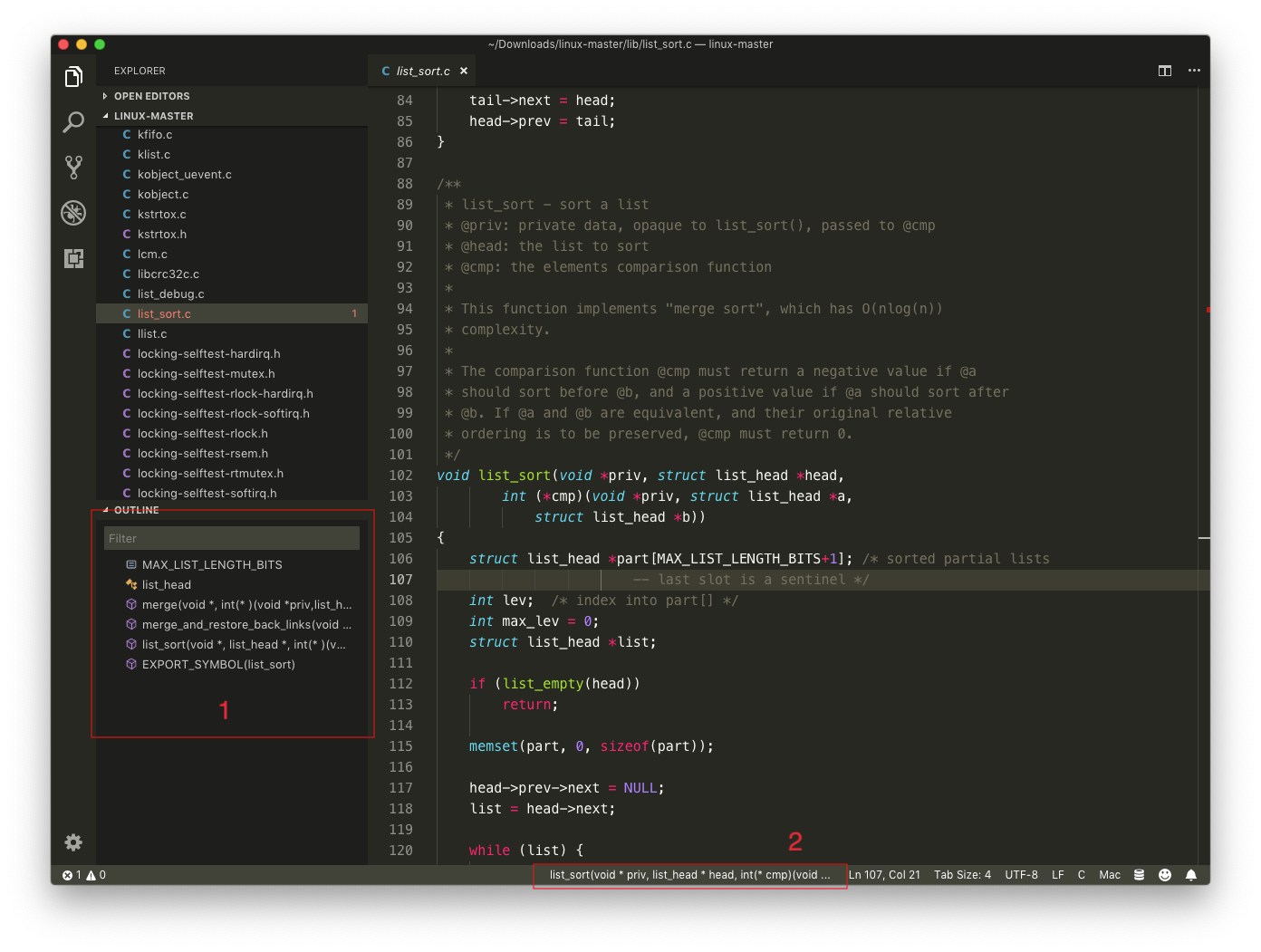Jump to MAX_LIST_LENGTH_BITS in outline
This screenshot has width=1261, height=952.
(x=232, y=565)
